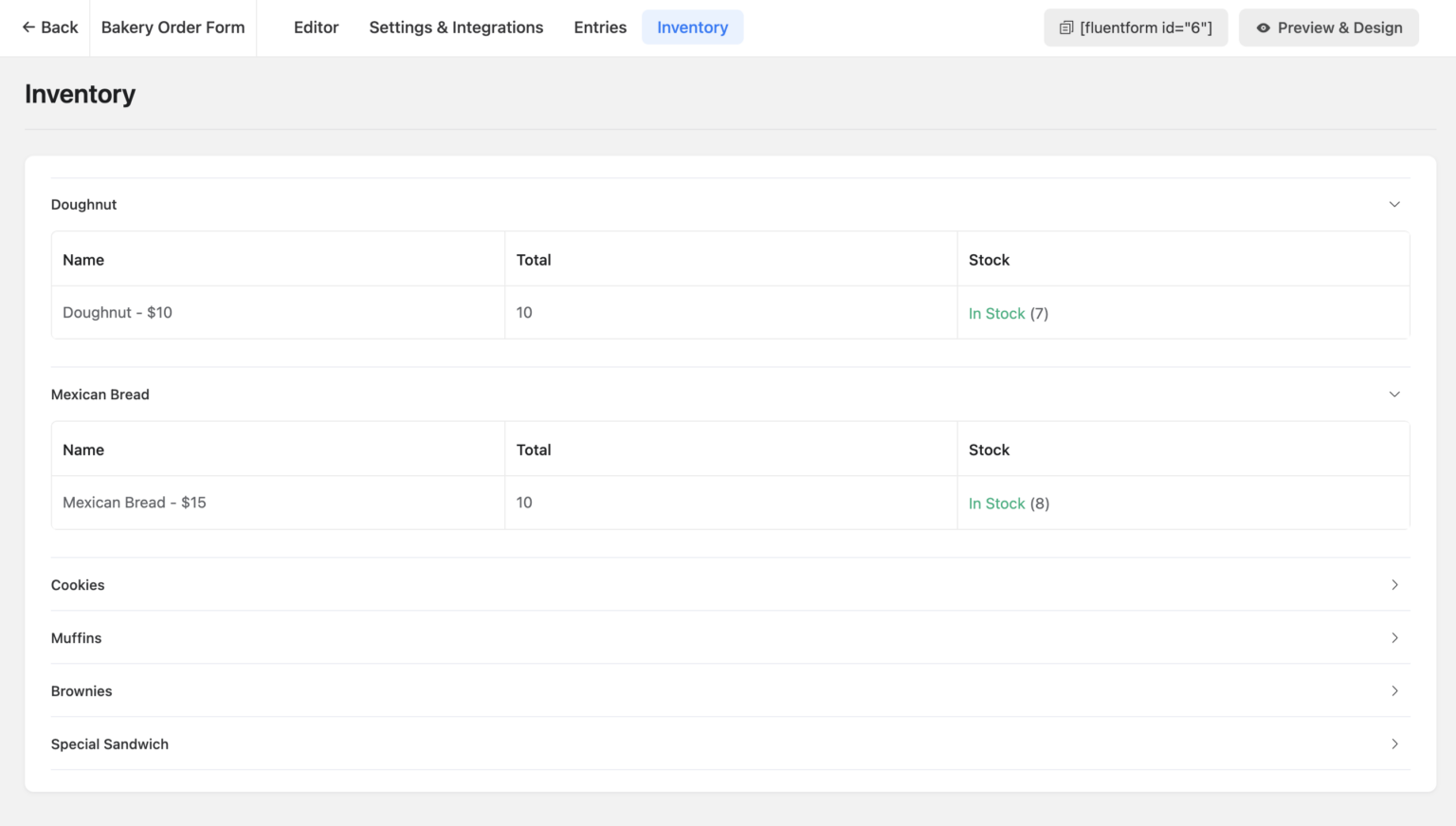Go back using the Back arrow
The width and height of the screenshot is (1456, 826).
[49, 28]
